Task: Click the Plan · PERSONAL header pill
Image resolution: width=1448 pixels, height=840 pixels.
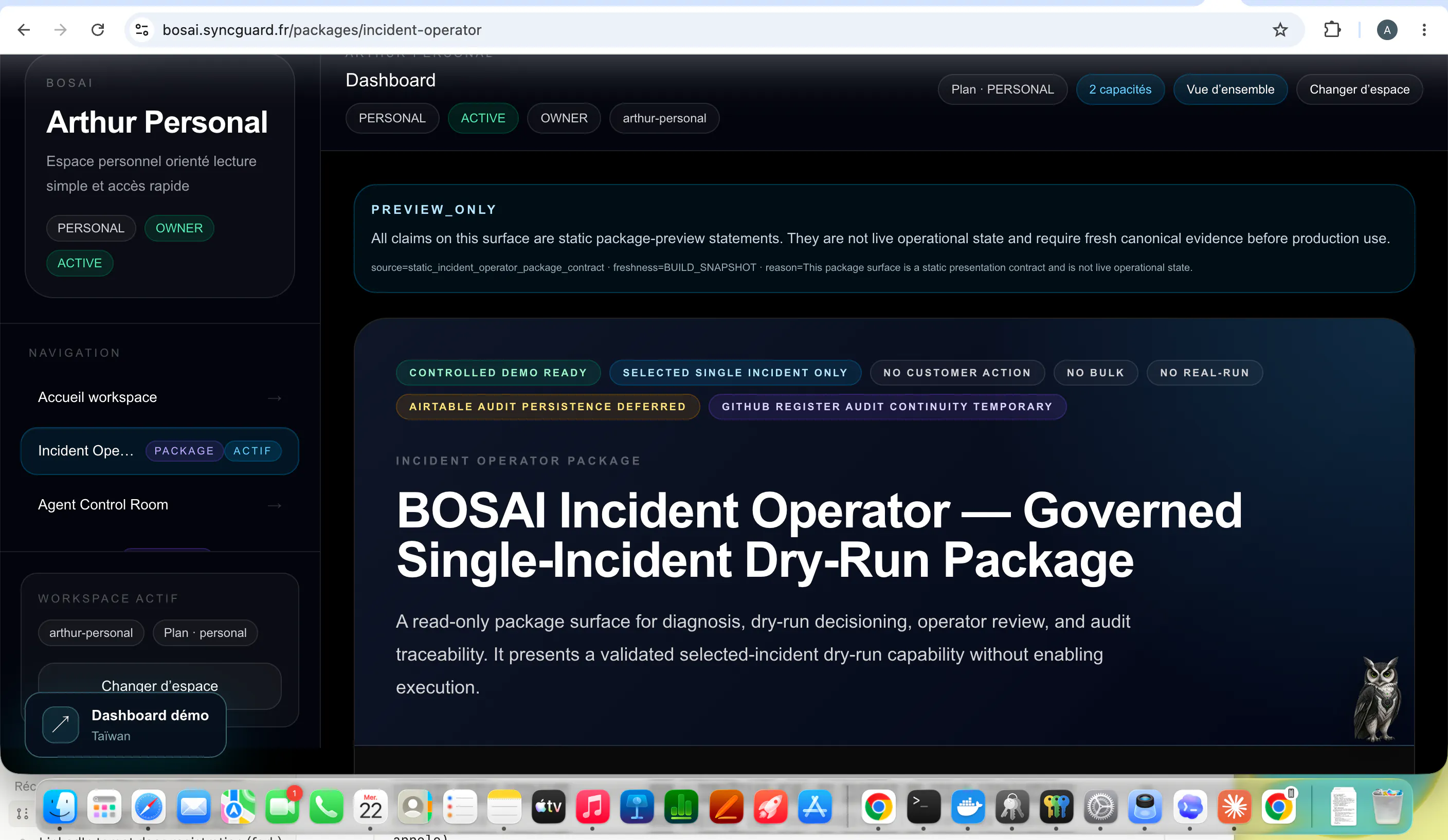Action: [x=1002, y=89]
